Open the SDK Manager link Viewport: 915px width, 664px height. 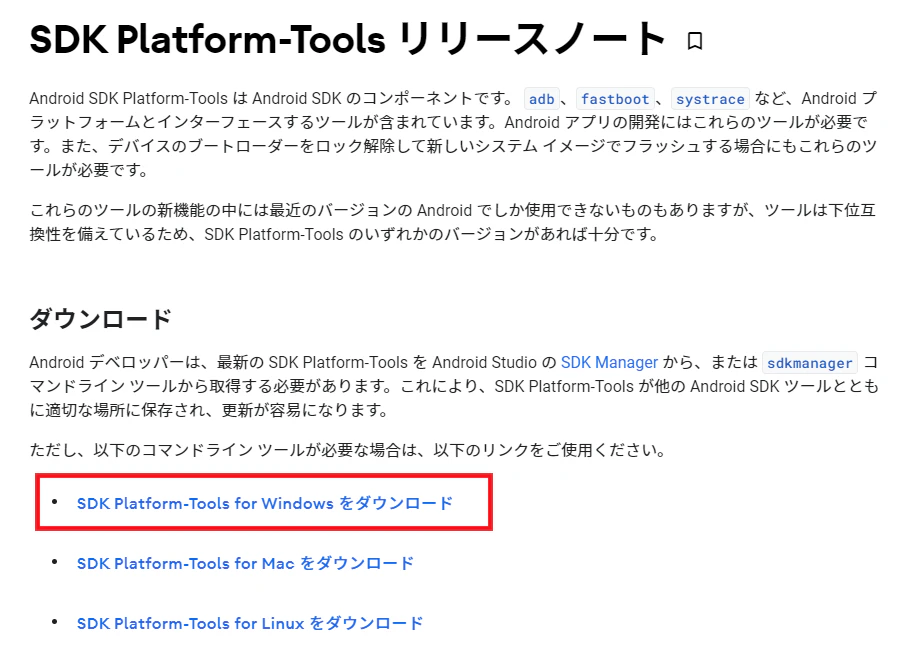[609, 362]
